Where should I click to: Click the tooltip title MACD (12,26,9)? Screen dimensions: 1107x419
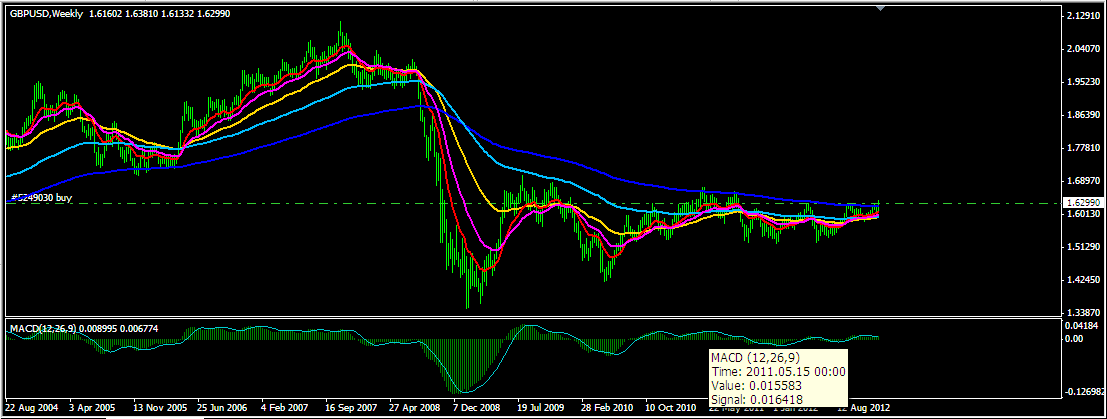click(x=753, y=358)
